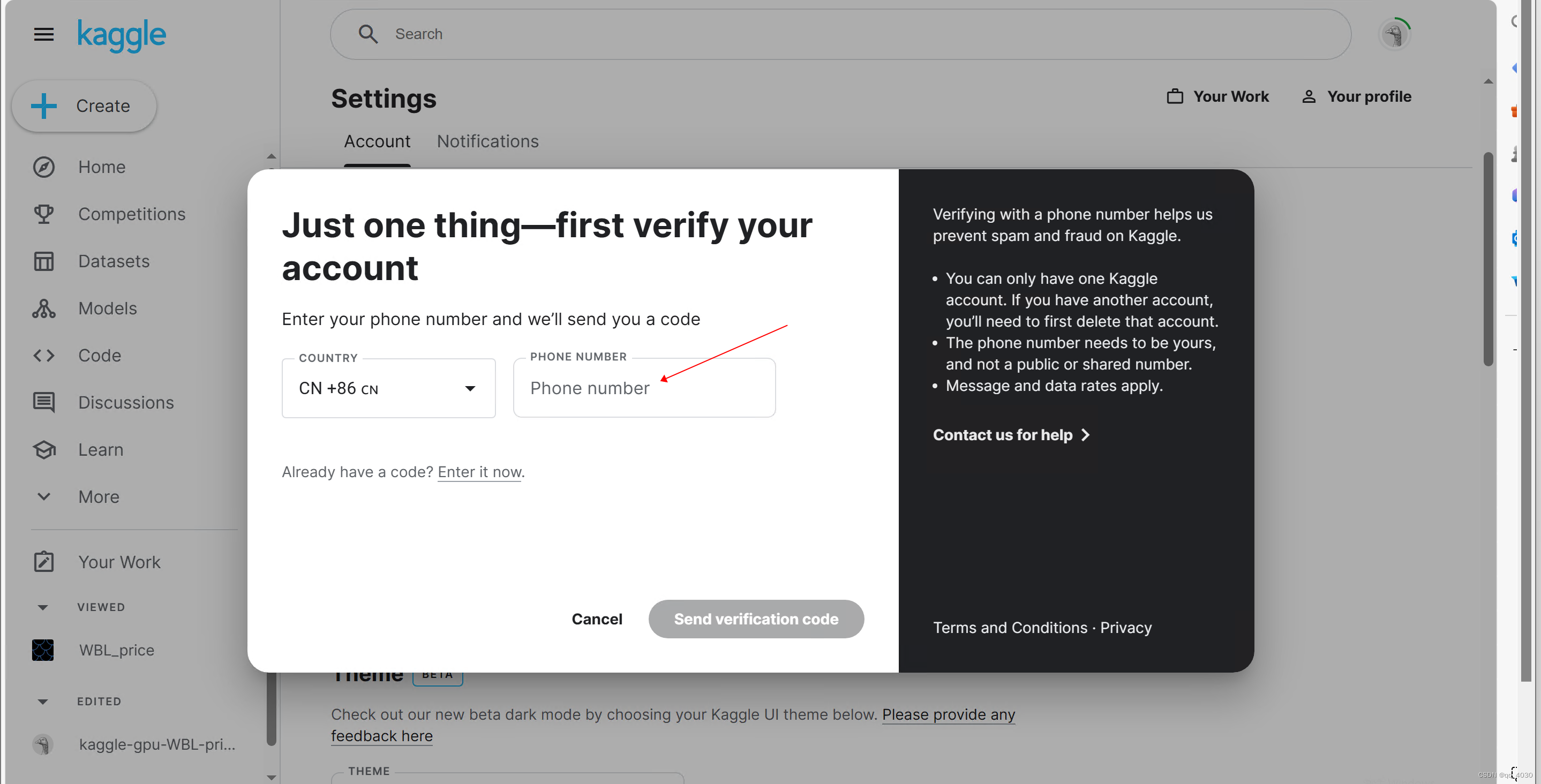Image resolution: width=1541 pixels, height=784 pixels.
Task: Switch to the Account tab
Action: click(377, 141)
